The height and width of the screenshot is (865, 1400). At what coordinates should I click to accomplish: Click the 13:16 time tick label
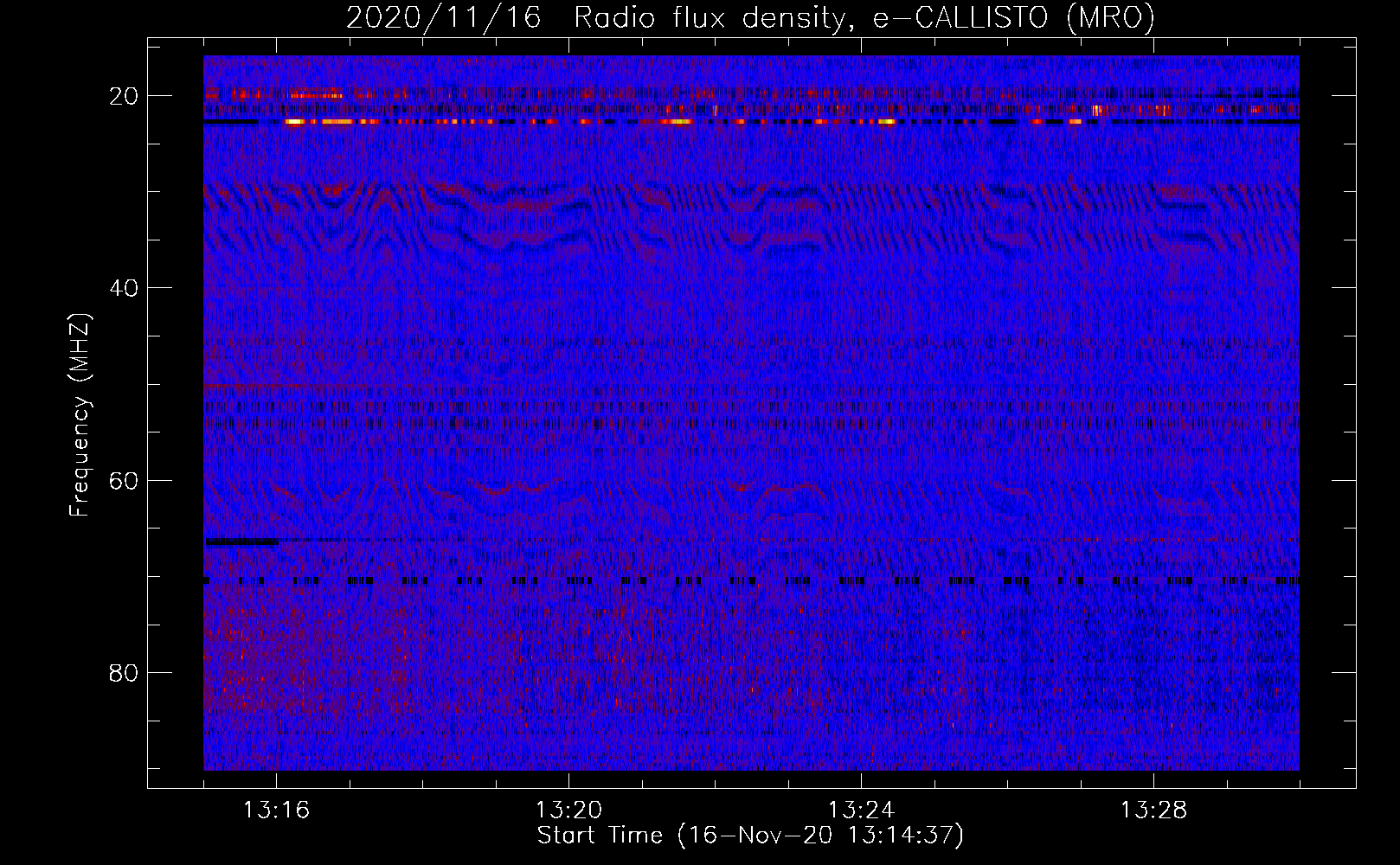click(x=276, y=811)
